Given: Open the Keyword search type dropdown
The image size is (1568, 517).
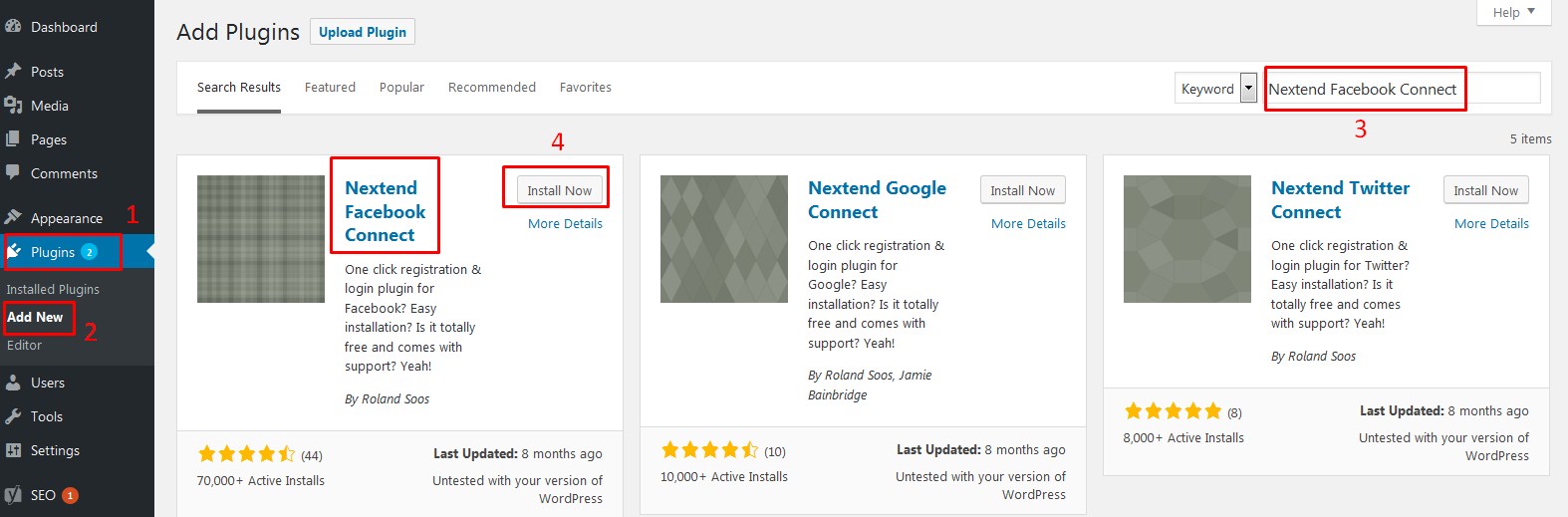Looking at the screenshot, I should (1216, 89).
